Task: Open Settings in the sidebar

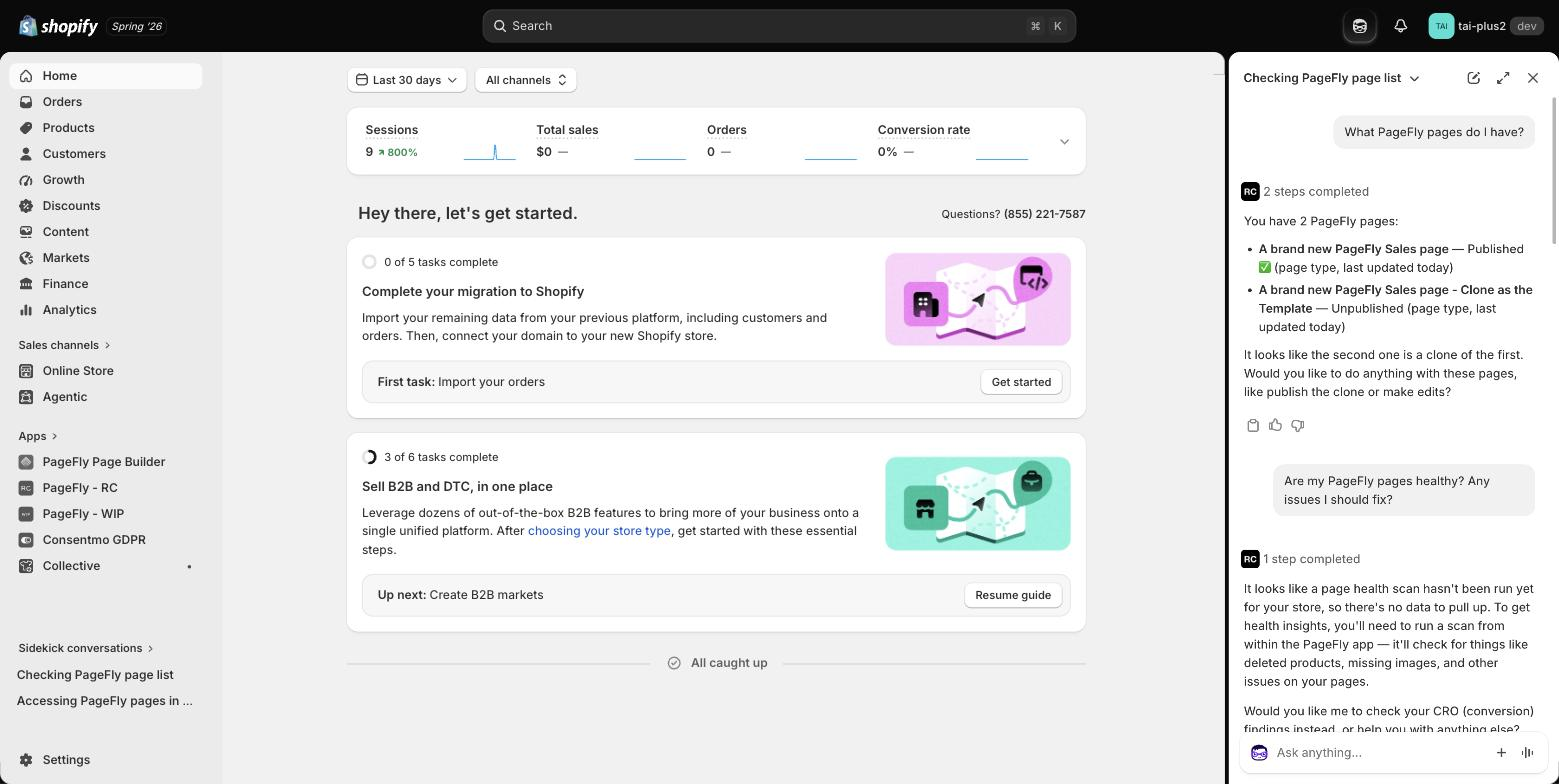Action: [66, 760]
